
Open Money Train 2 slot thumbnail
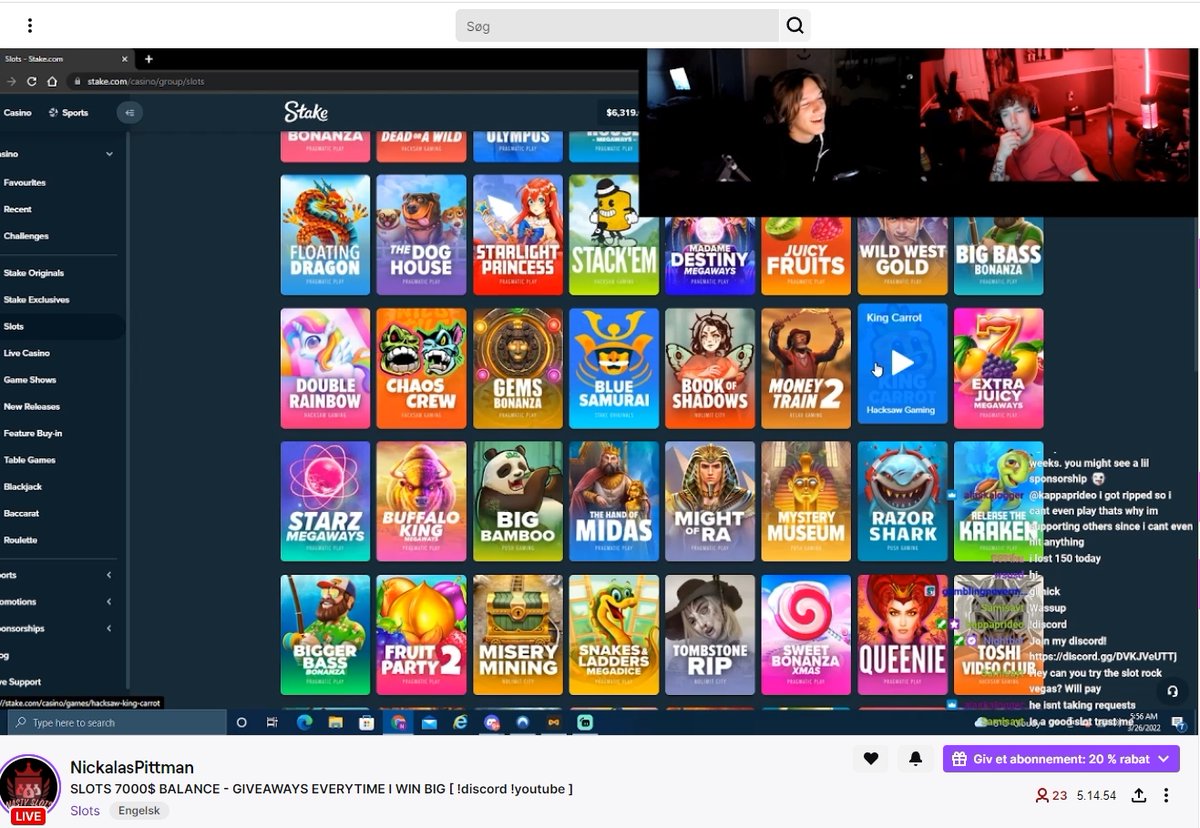pos(806,368)
